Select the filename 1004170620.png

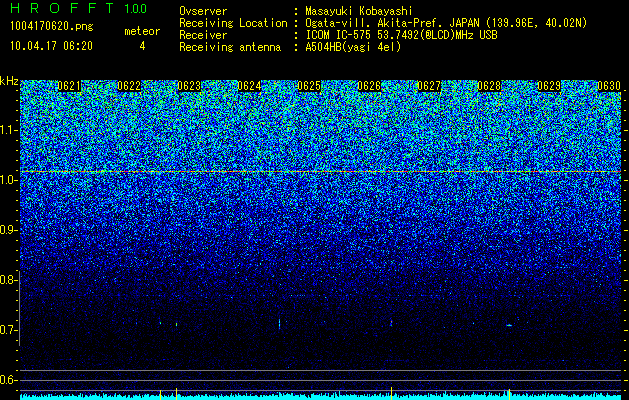pos(52,26)
